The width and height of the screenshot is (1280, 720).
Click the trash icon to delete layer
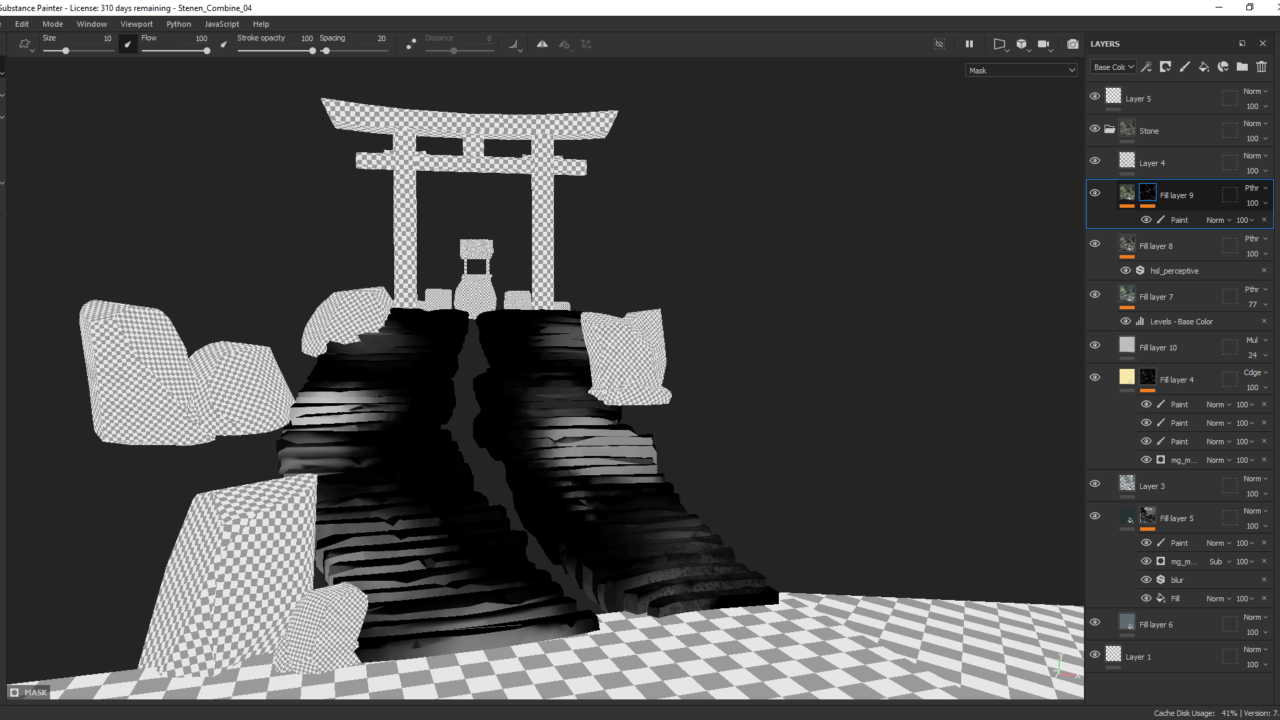[1261, 67]
